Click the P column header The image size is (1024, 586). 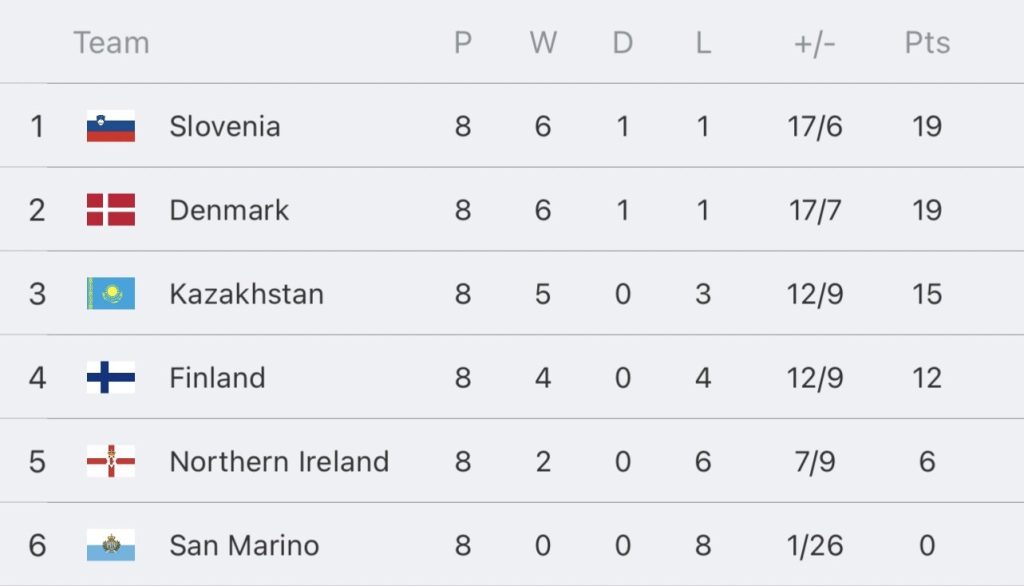tap(462, 43)
